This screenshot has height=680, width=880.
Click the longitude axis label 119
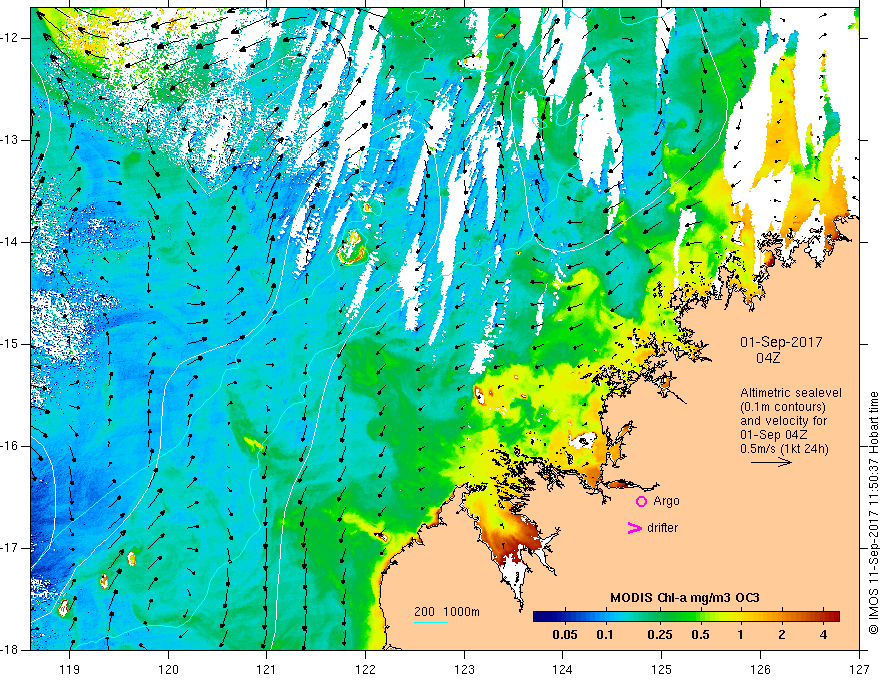[x=70, y=669]
